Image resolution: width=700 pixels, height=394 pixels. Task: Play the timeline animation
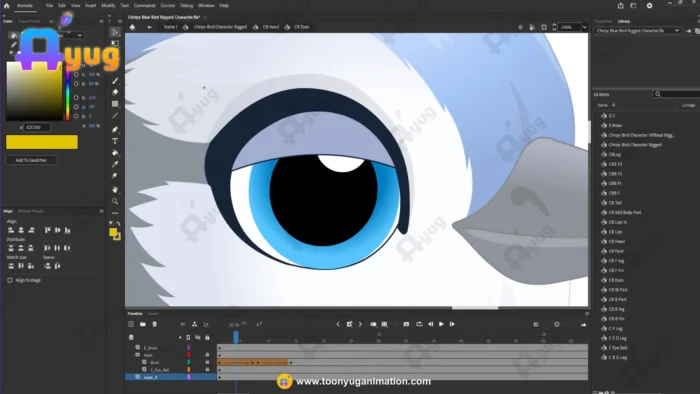441,324
